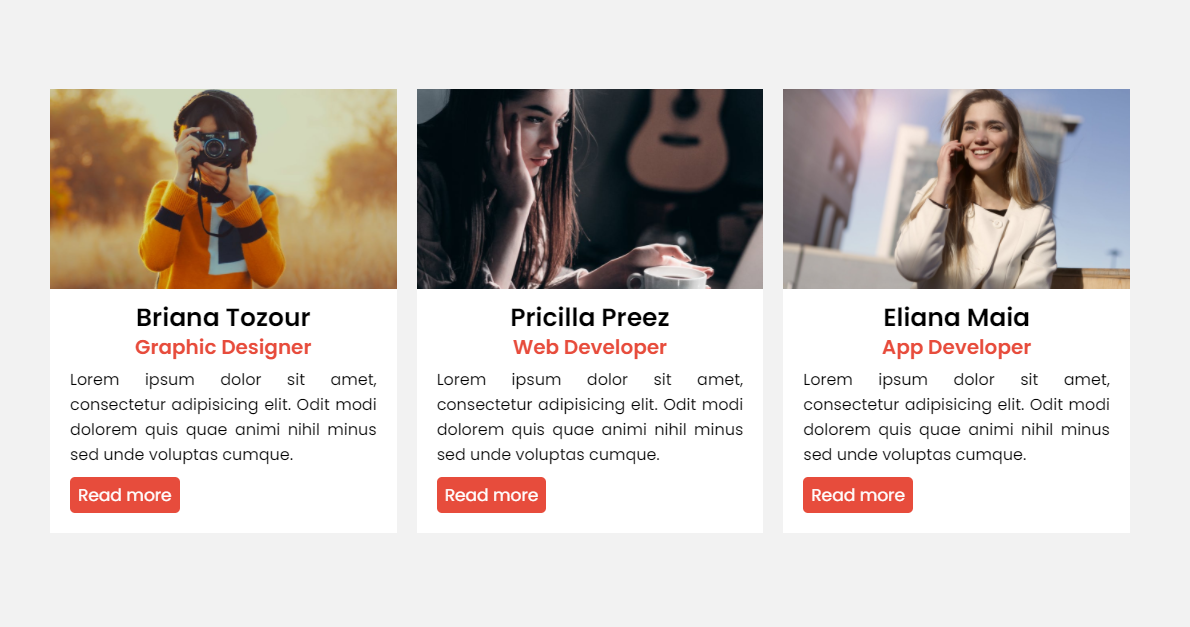The image size is (1190, 627).
Task: Click the Graphic Designer role label
Action: (223, 348)
